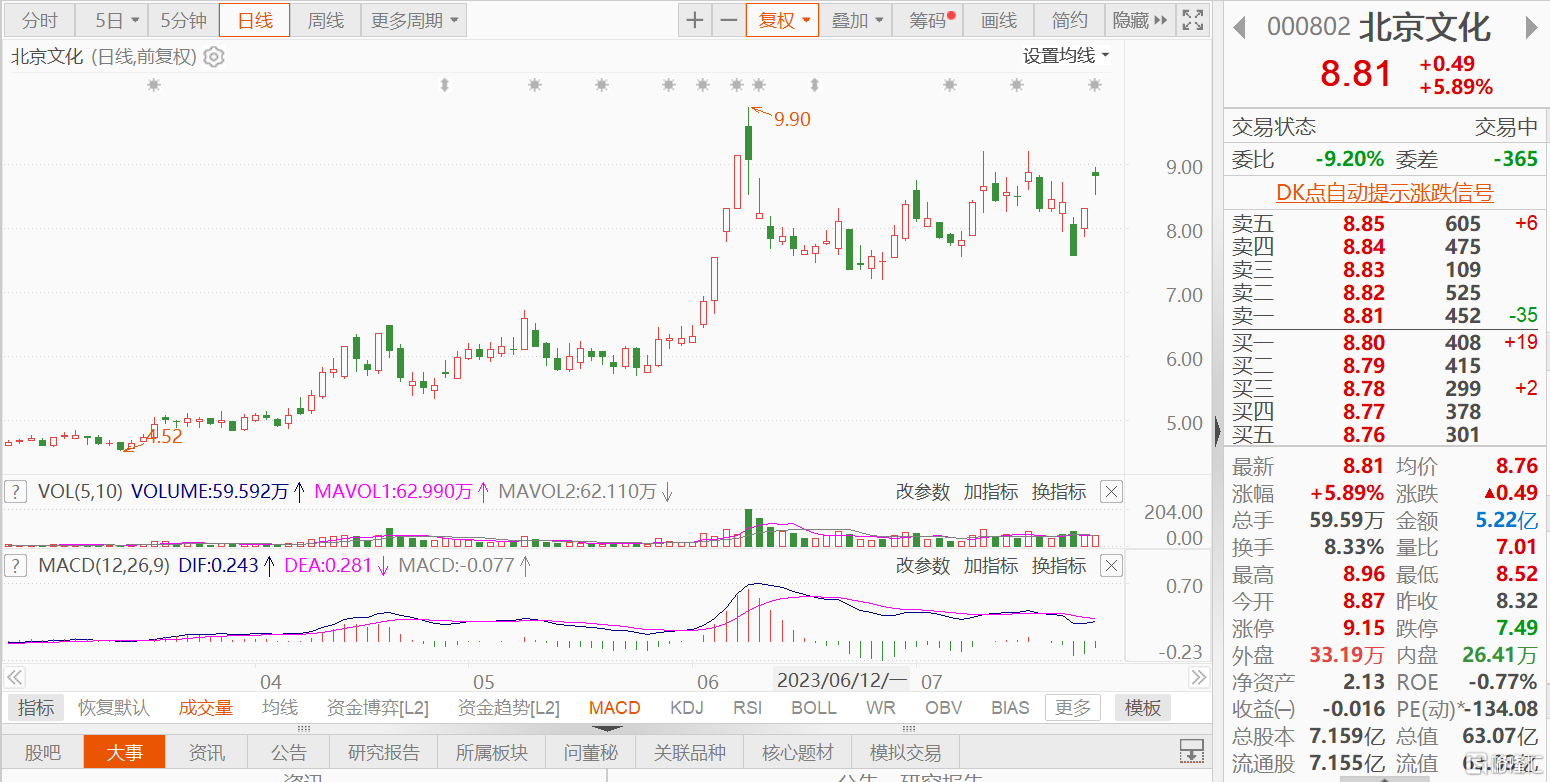Screen dimensions: 1550x782
Task: Expand the 5日 dropdown arrow
Action: 135,20
